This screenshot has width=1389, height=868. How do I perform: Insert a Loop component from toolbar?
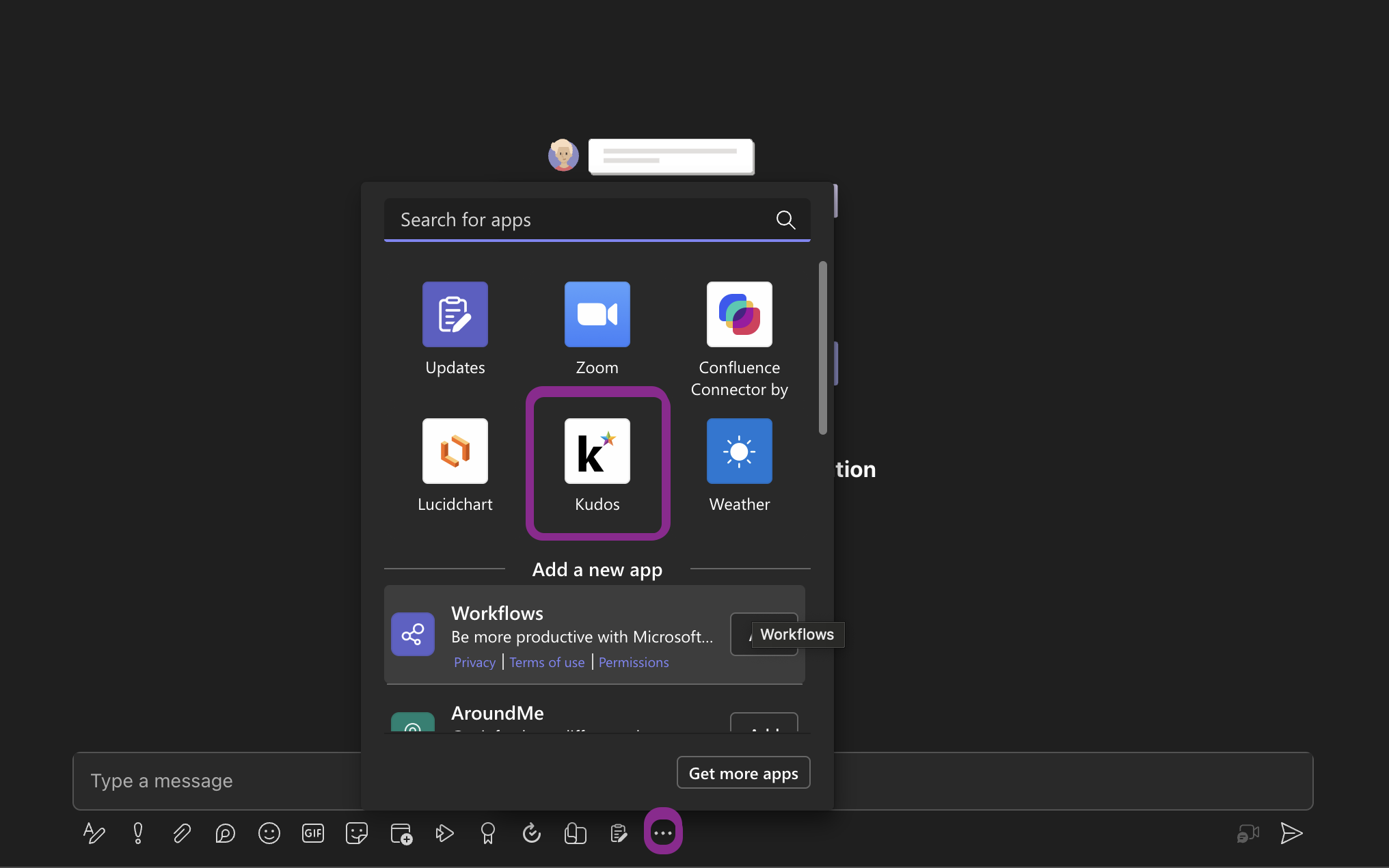point(226,833)
